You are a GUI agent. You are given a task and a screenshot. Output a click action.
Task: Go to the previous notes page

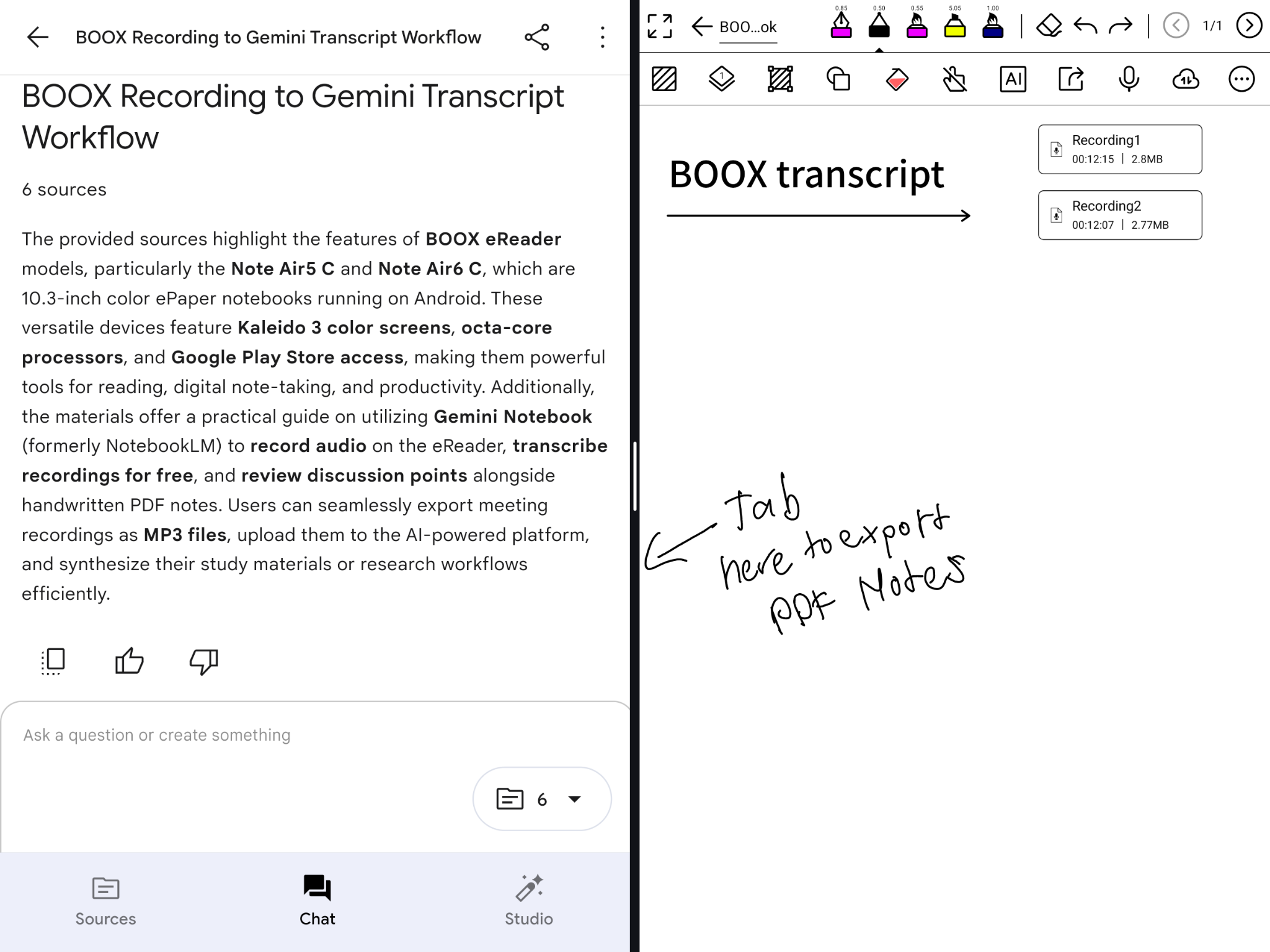[x=1176, y=26]
